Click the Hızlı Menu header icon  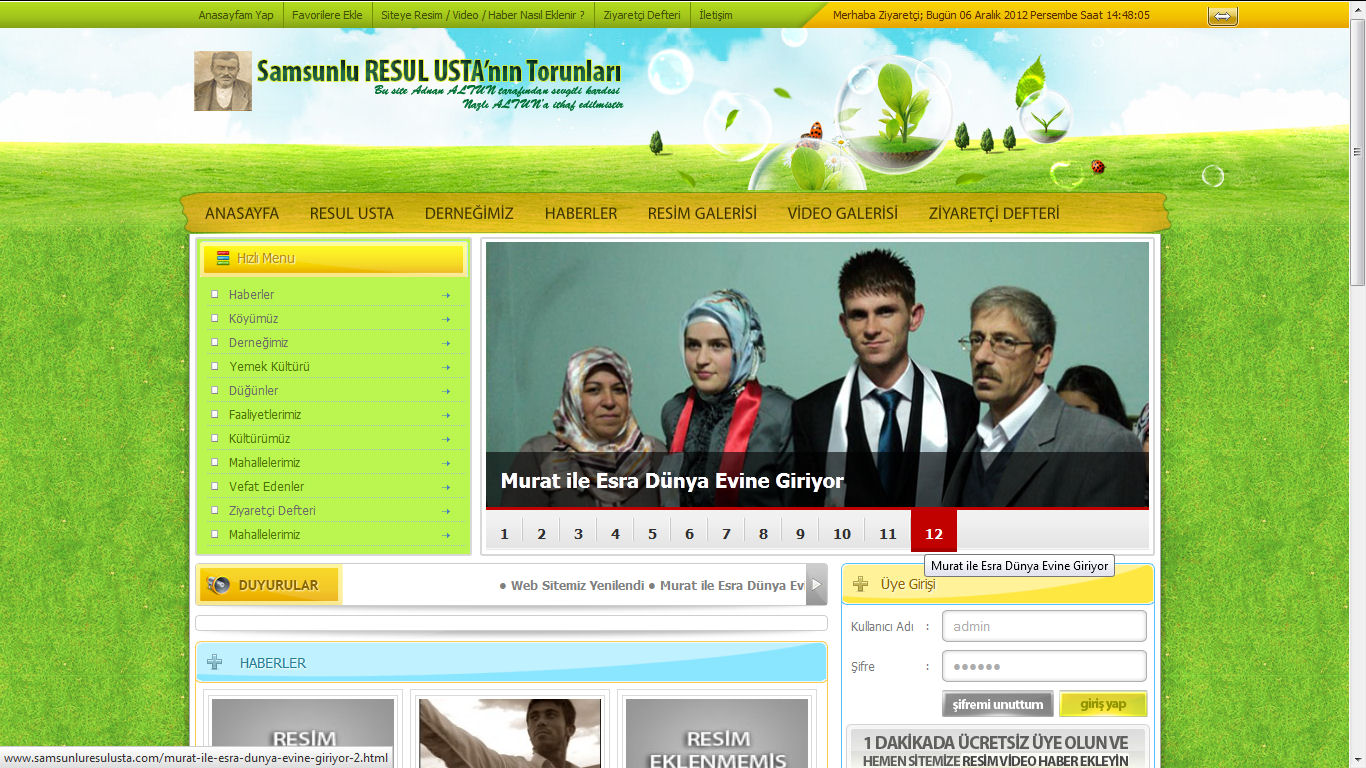tap(223, 258)
